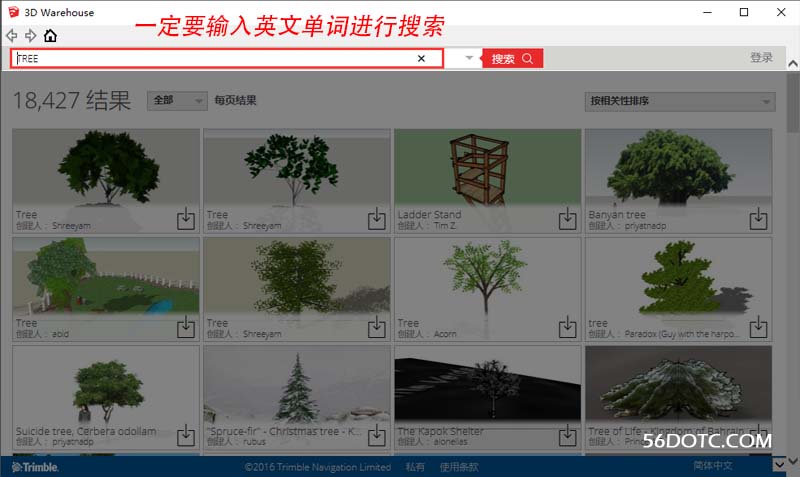Click the 每页结果 label text
Image resolution: width=800 pixels, height=477 pixels.
(x=235, y=100)
